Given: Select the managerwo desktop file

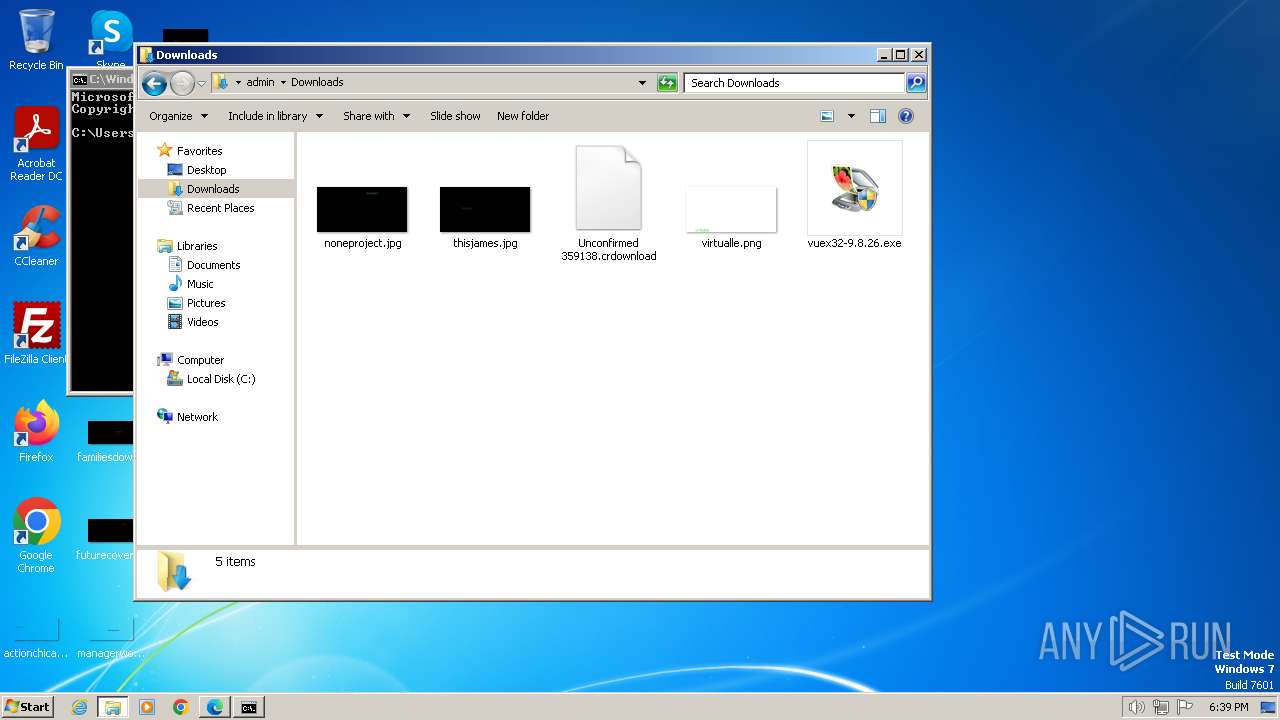Looking at the screenshot, I should tap(111, 638).
